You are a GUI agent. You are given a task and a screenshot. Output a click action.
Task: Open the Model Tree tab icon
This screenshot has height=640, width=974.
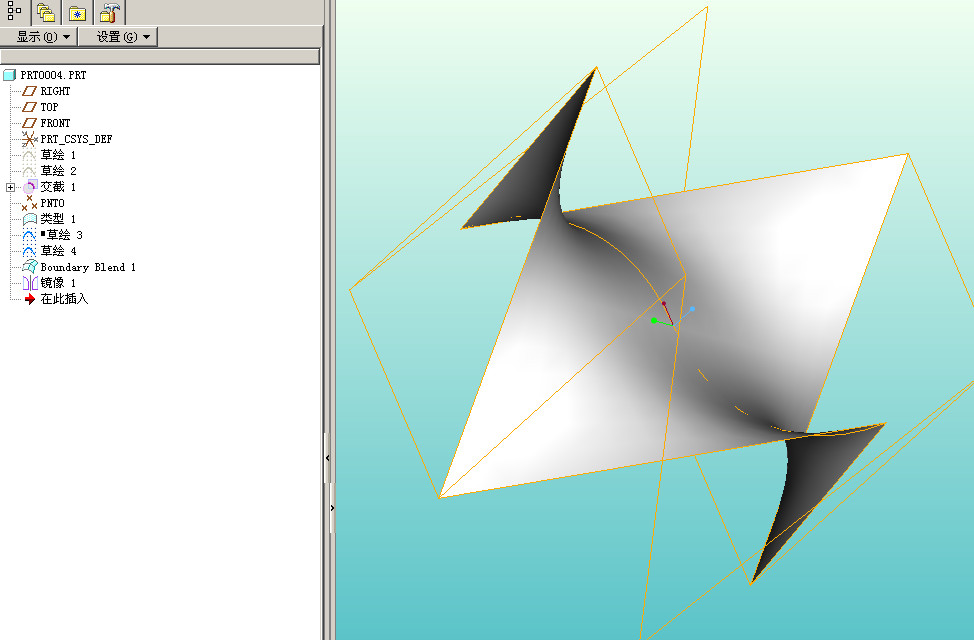tap(14, 11)
